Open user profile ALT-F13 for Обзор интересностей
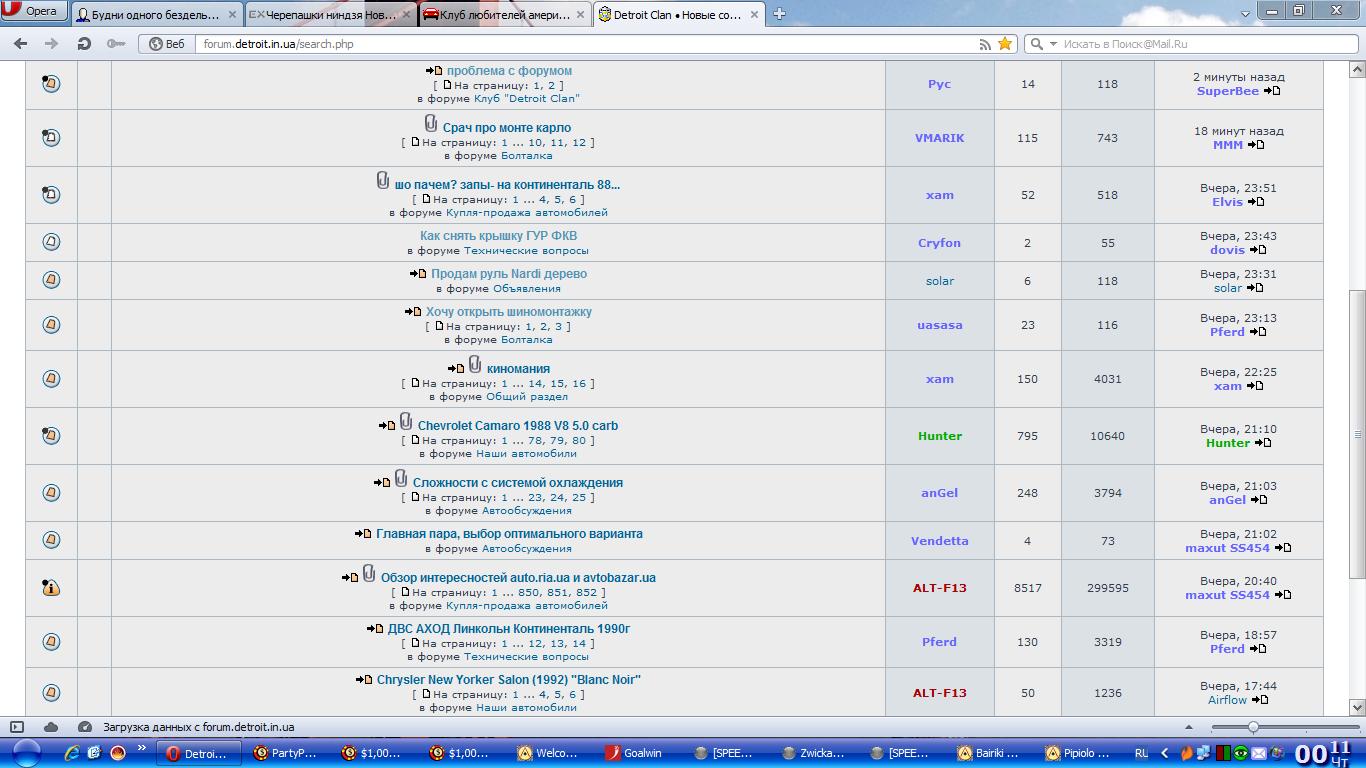Image resolution: width=1366 pixels, height=768 pixels. click(x=939, y=588)
